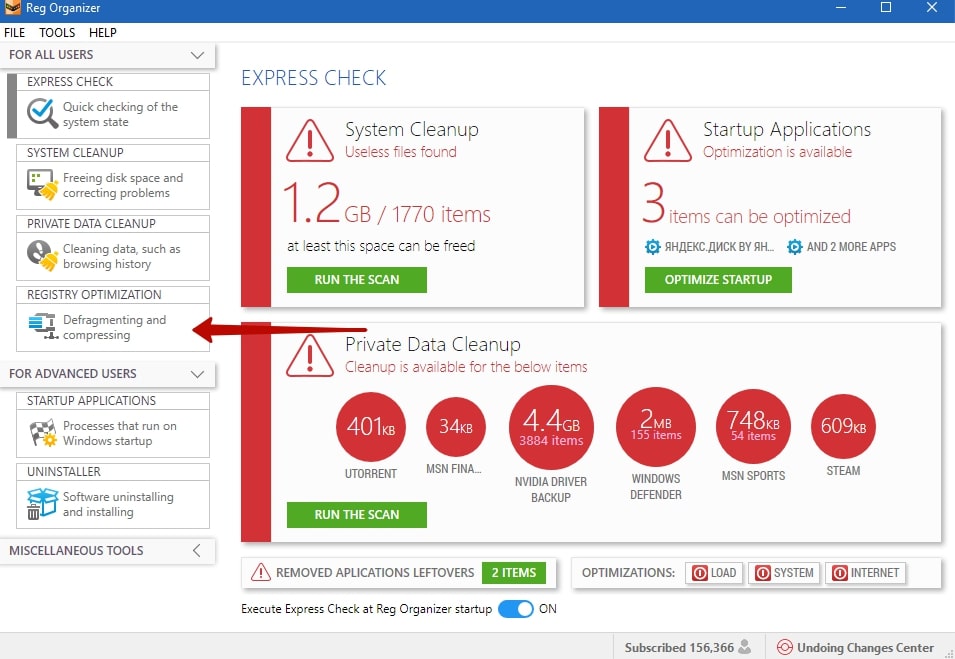955x659 pixels.
Task: Click the '1.2 GB / 1770 items' value
Action: click(x=387, y=204)
